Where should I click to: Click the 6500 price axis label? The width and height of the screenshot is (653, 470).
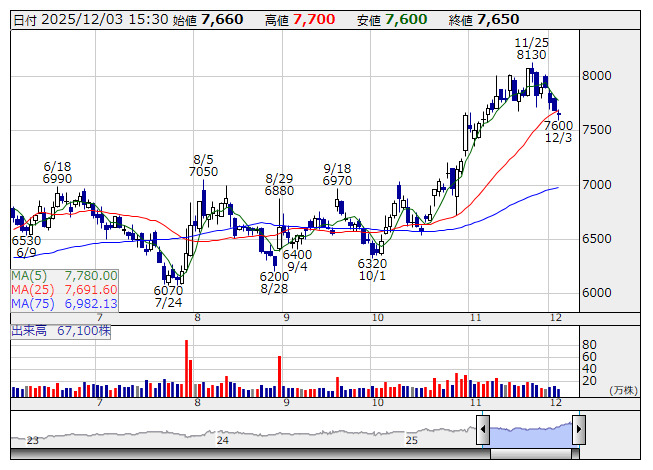click(597, 239)
